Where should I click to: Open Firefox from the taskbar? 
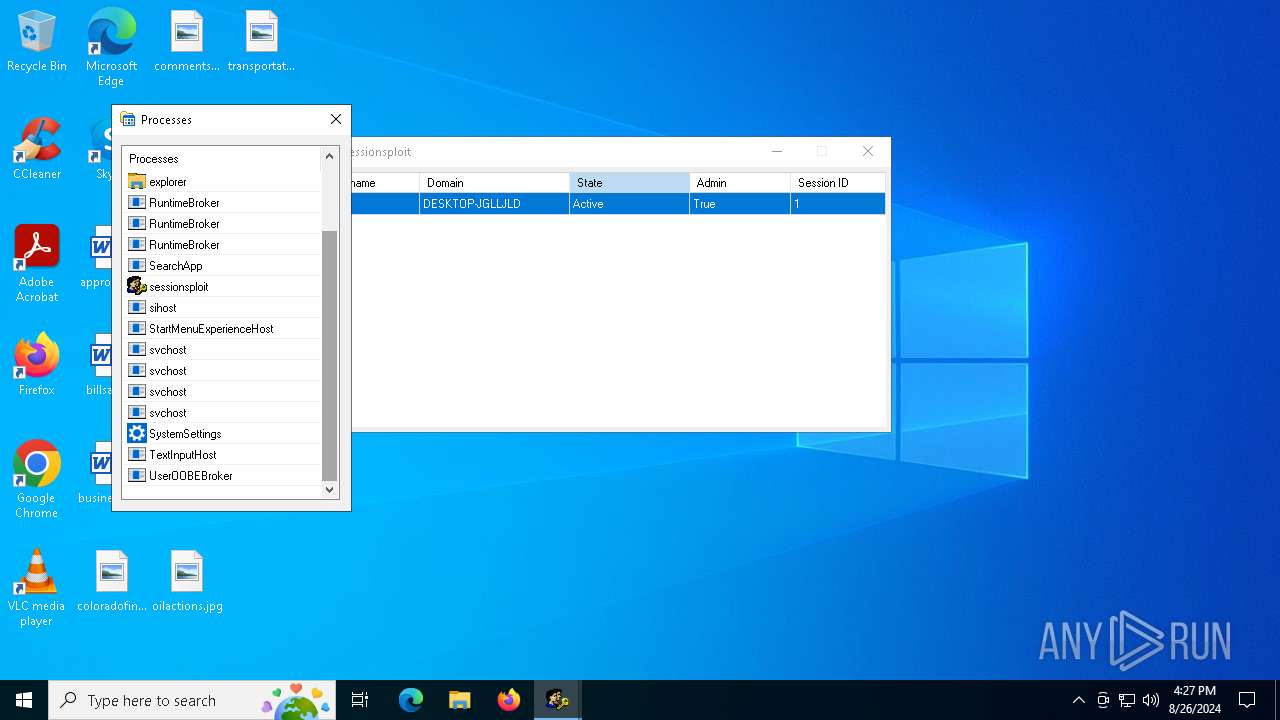(508, 700)
